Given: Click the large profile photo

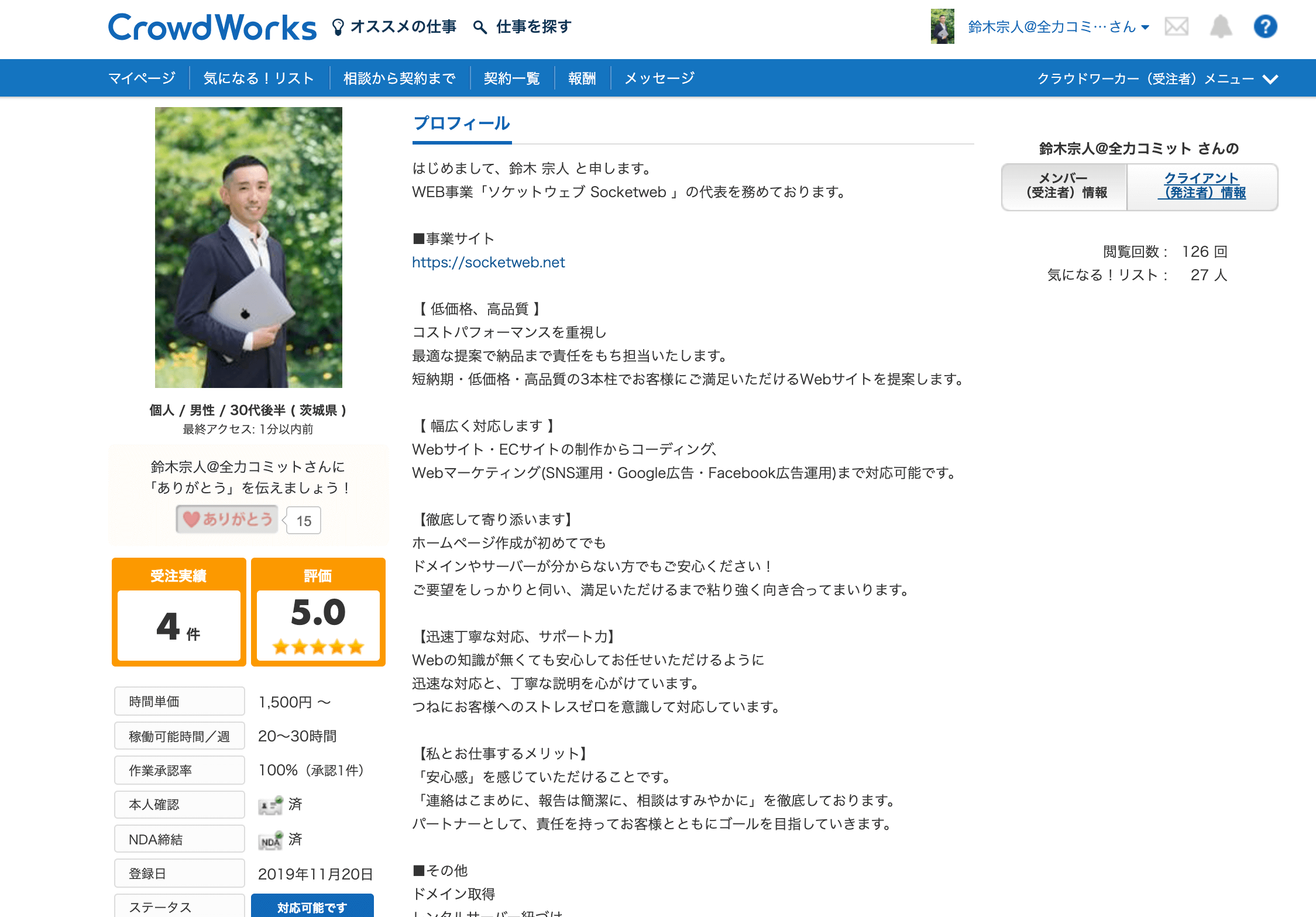Looking at the screenshot, I should [249, 248].
